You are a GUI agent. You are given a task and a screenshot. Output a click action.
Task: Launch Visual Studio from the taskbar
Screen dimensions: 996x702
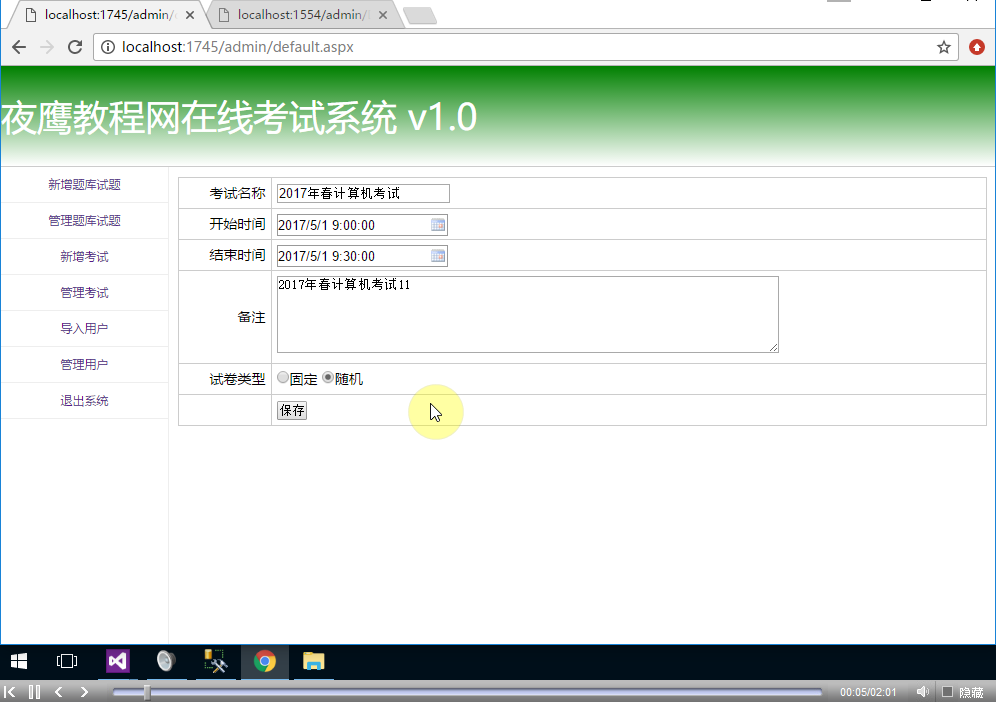click(x=117, y=661)
